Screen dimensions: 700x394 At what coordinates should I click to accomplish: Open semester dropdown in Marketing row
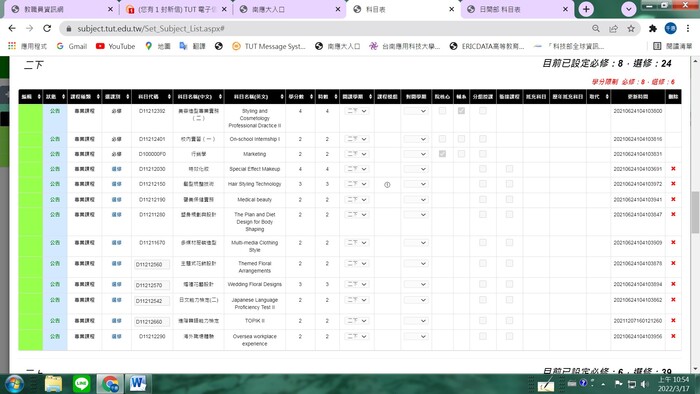coord(357,154)
